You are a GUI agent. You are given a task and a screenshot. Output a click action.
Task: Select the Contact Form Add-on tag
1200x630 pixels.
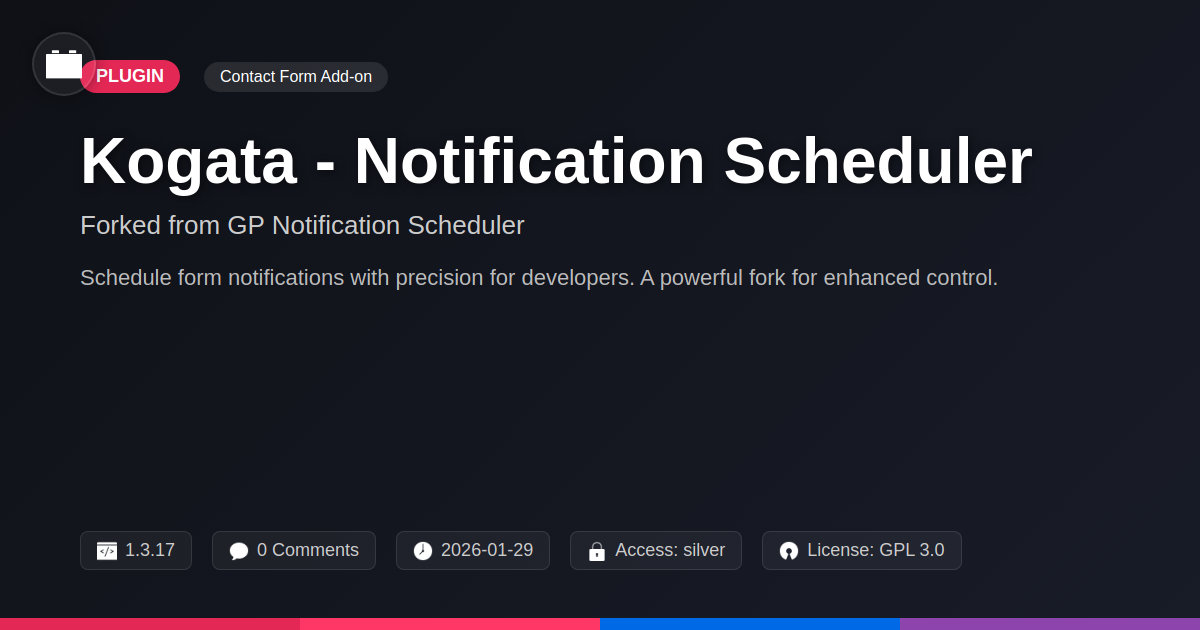click(295, 77)
